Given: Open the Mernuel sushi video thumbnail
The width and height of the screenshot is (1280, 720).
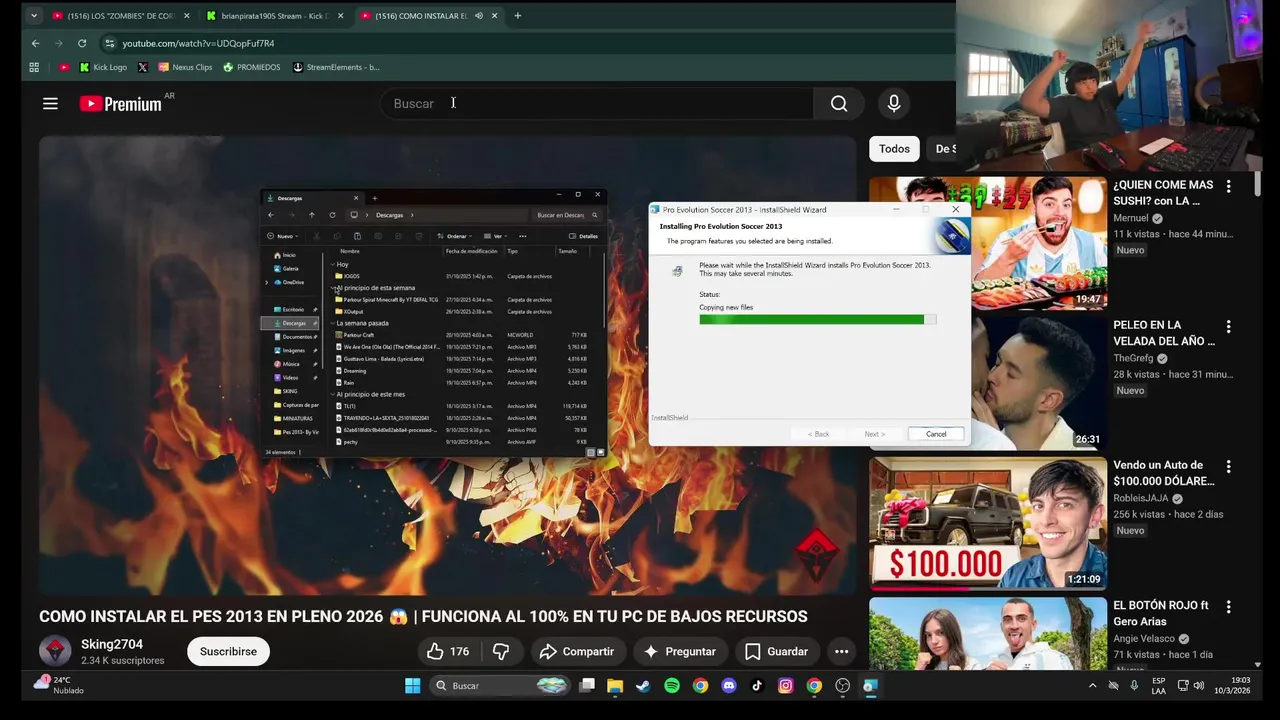Looking at the screenshot, I should tap(988, 243).
